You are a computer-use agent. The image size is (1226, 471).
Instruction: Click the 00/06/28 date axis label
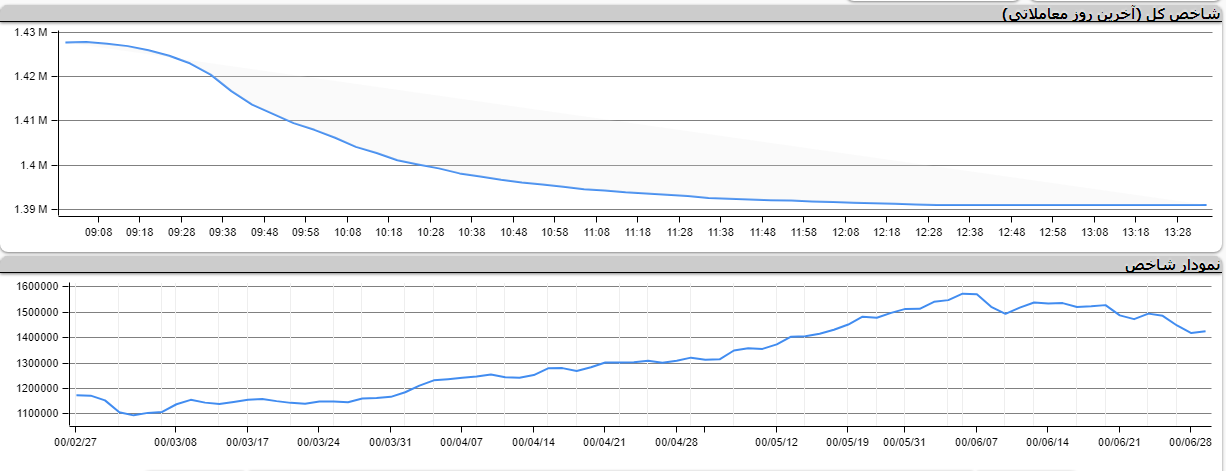coord(1190,440)
